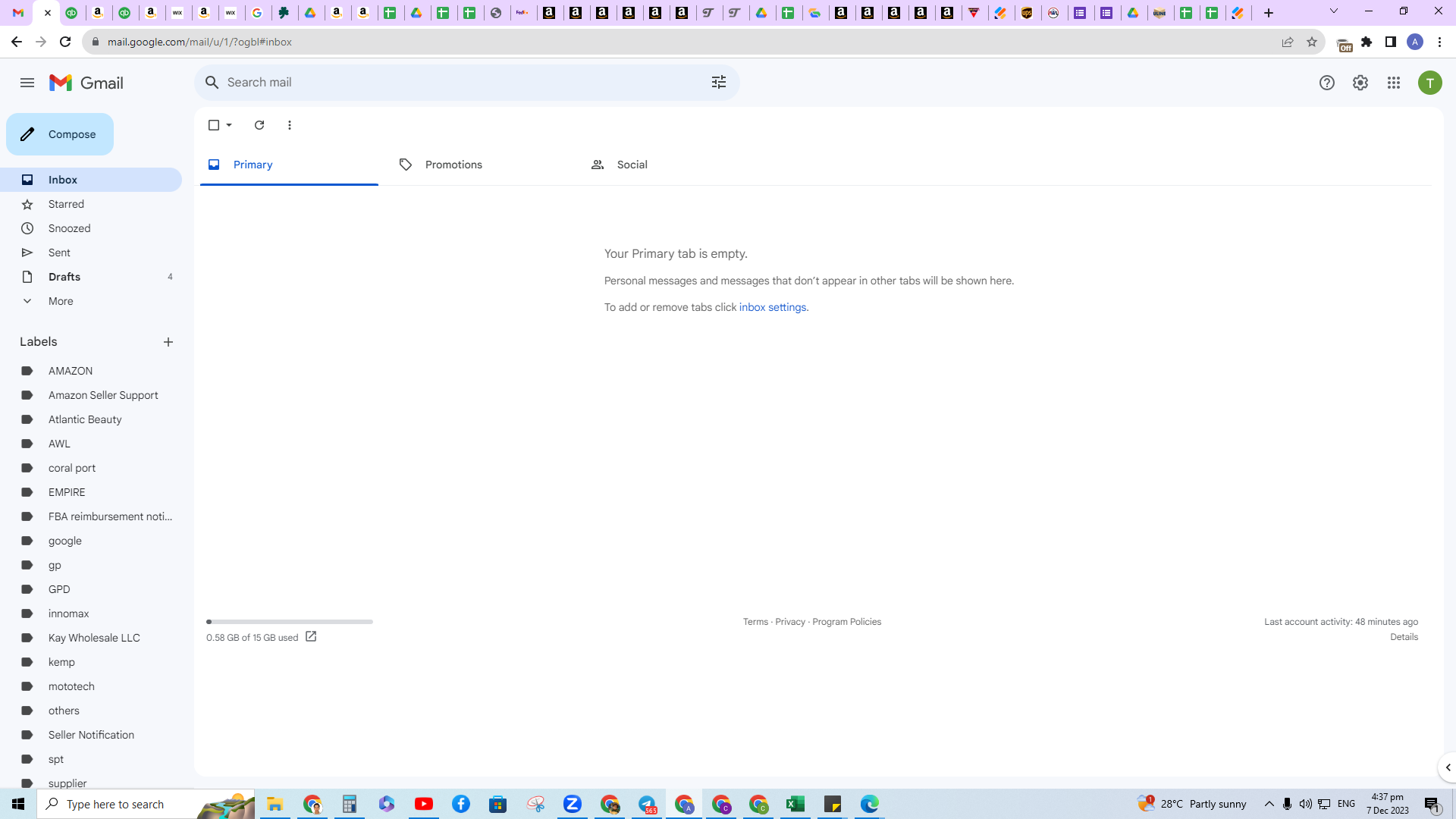1456x819 pixels.
Task: View account activity Details
Action: (x=1404, y=637)
